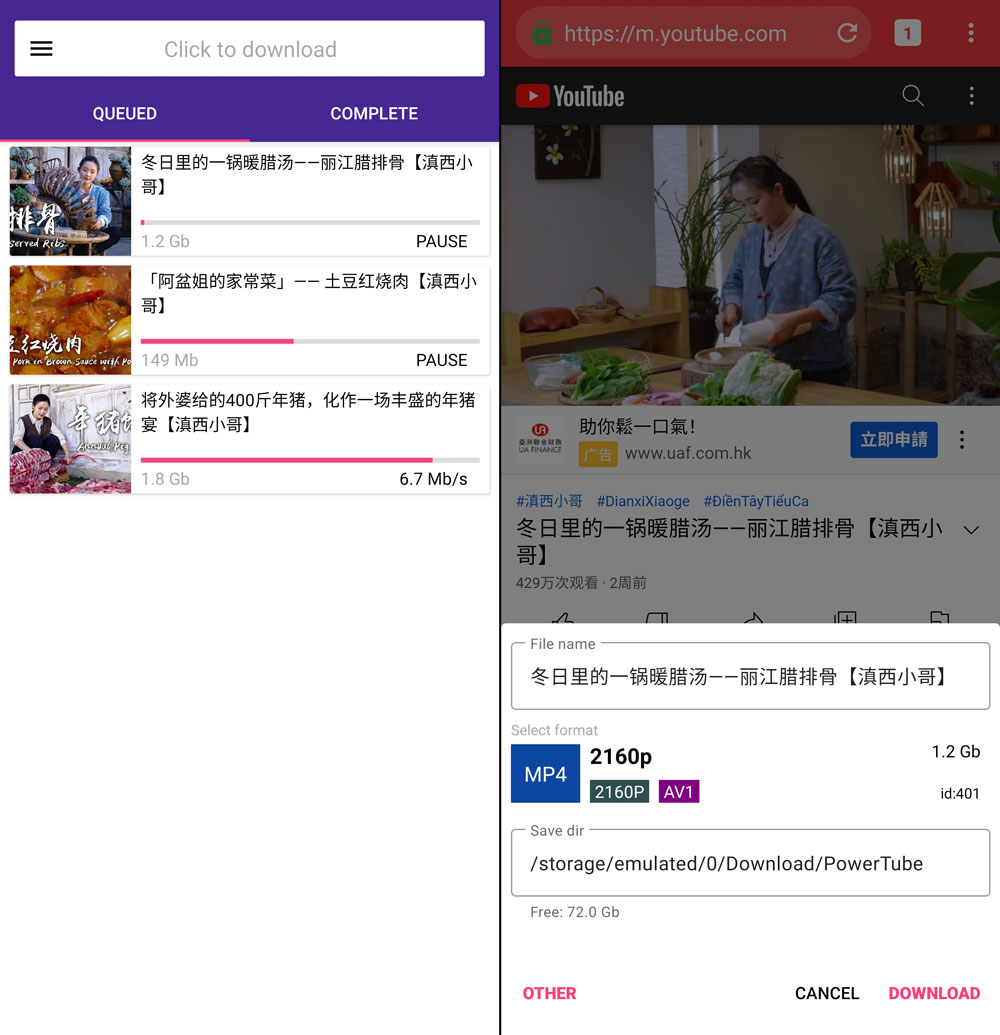Open the browser three-dot menu
The height and width of the screenshot is (1035, 1000).
click(971, 33)
